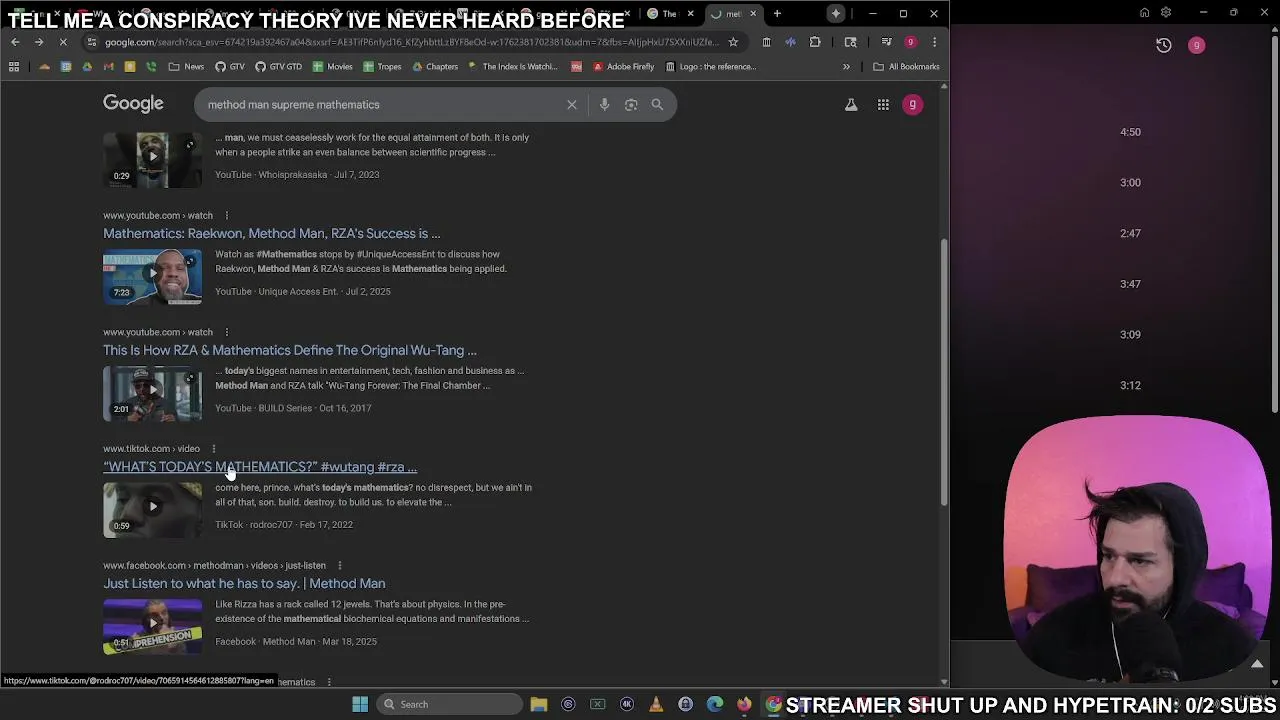Viewport: 1280px width, 720px height.
Task: Open the News bookmarks folder
Action: pos(186,67)
